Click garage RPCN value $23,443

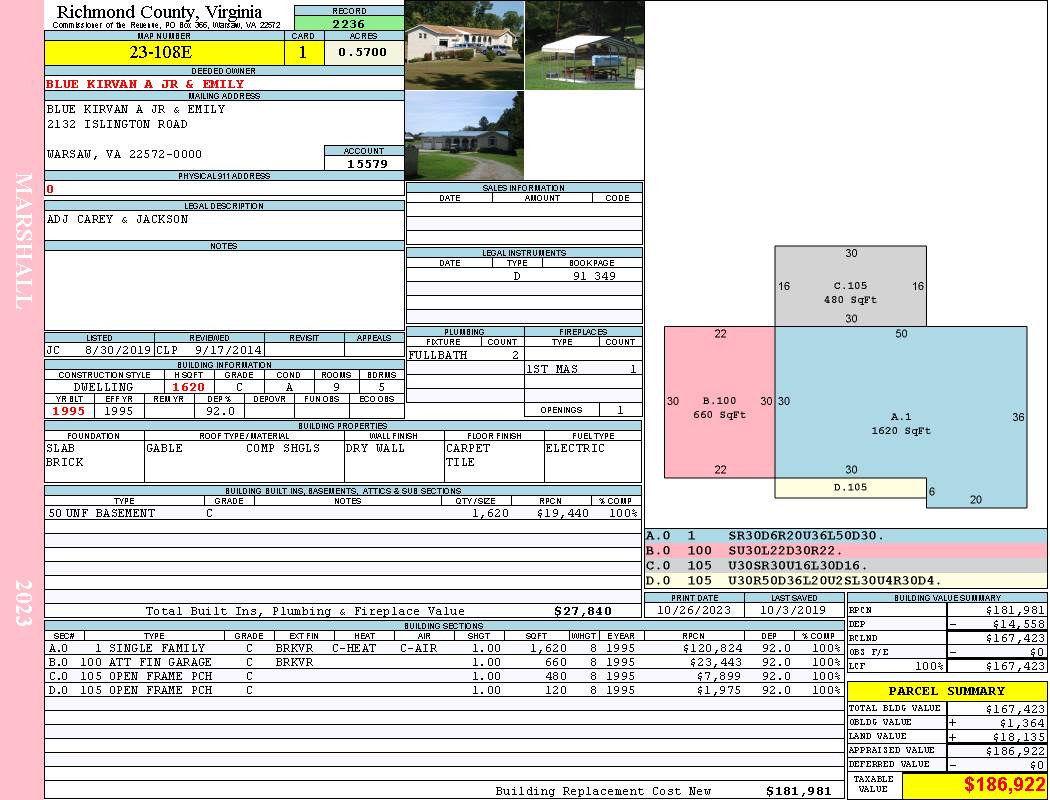[715, 663]
